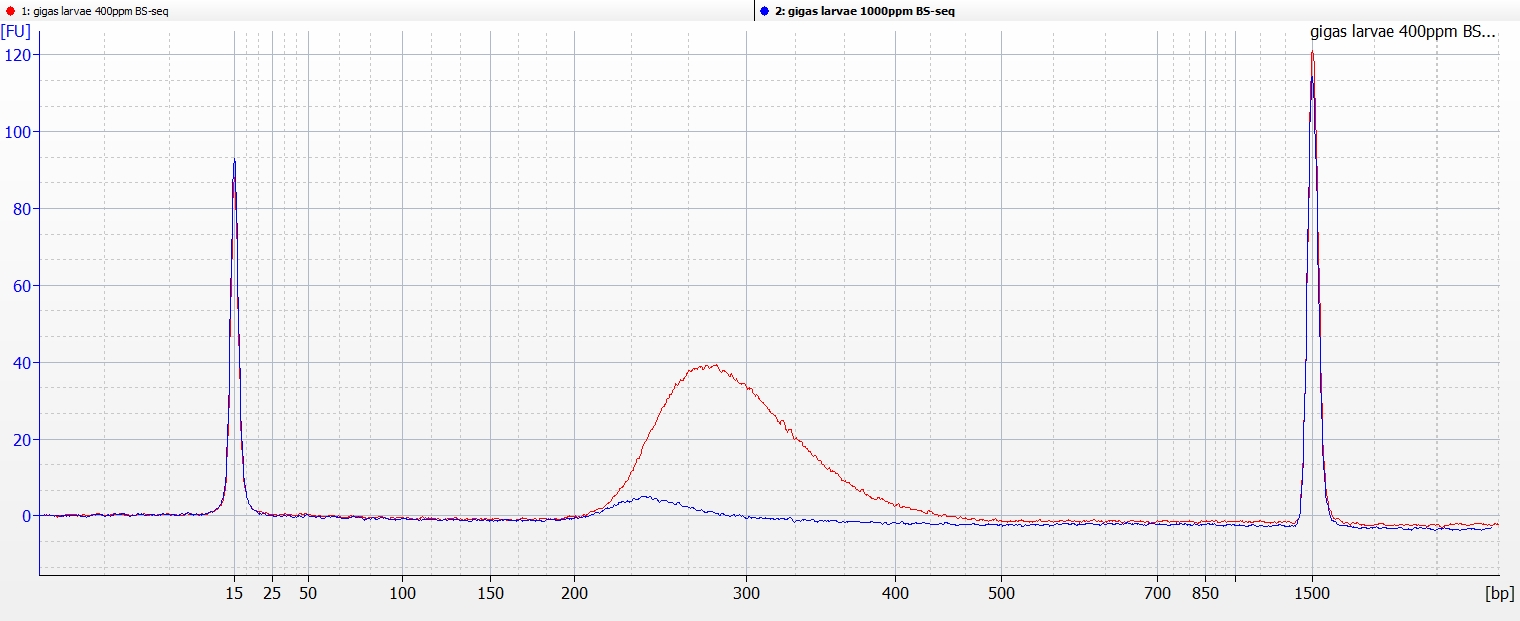
Task: Click the 1500 label on the bp axis
Action: (x=1312, y=593)
